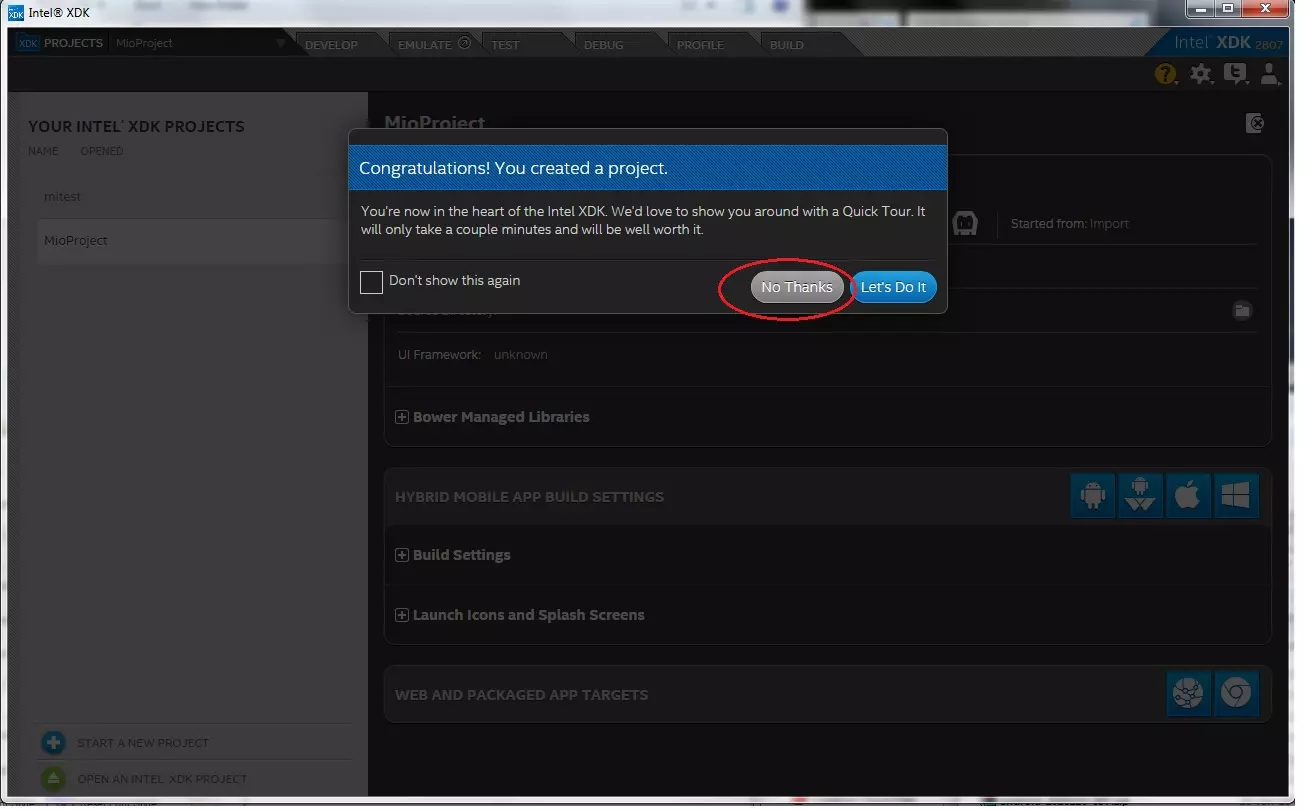This screenshot has width=1304, height=810.
Task: Switch to the Test tab
Action: [x=505, y=45]
